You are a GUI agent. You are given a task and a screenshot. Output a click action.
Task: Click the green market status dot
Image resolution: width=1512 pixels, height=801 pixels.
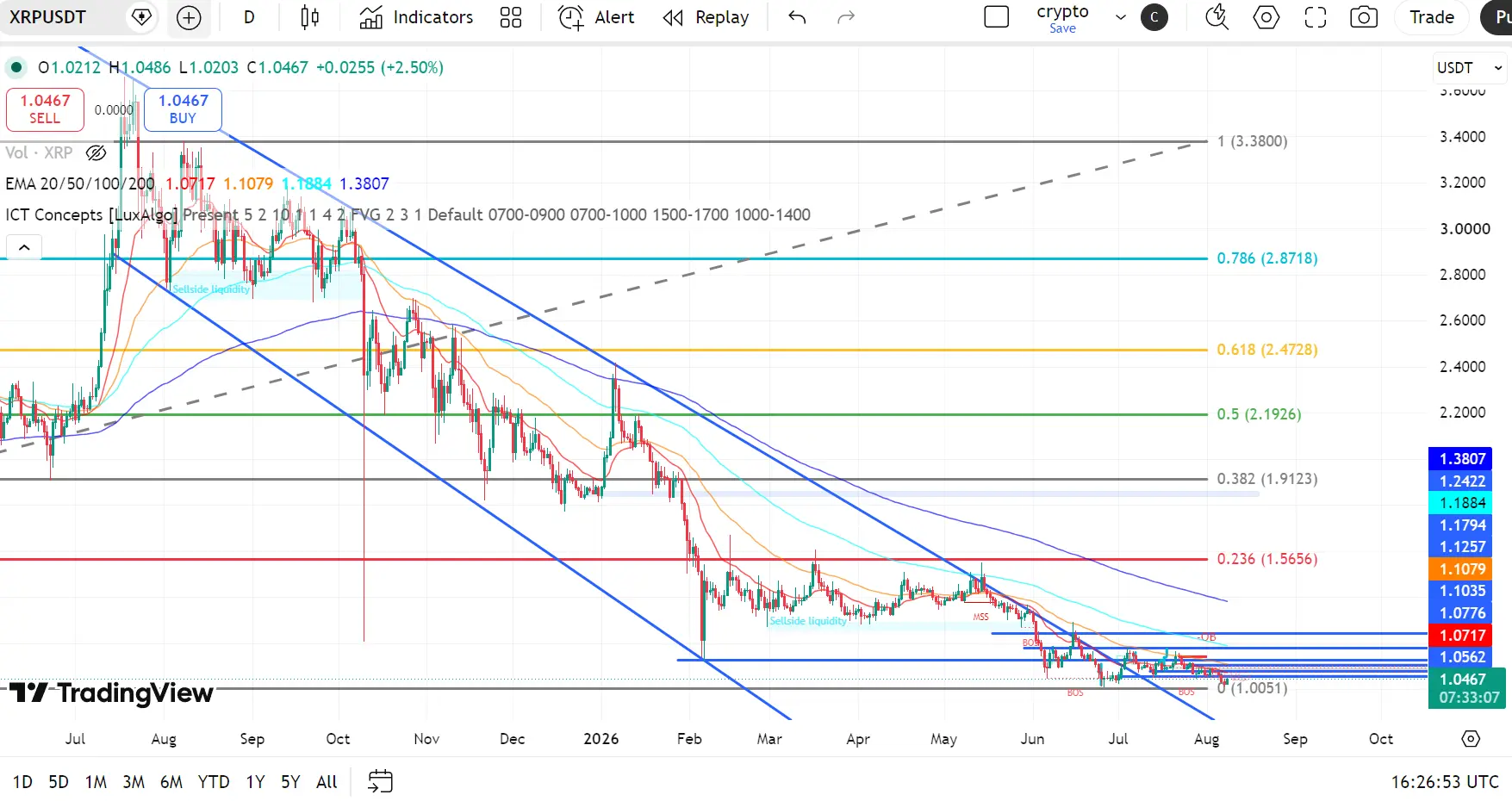16,67
